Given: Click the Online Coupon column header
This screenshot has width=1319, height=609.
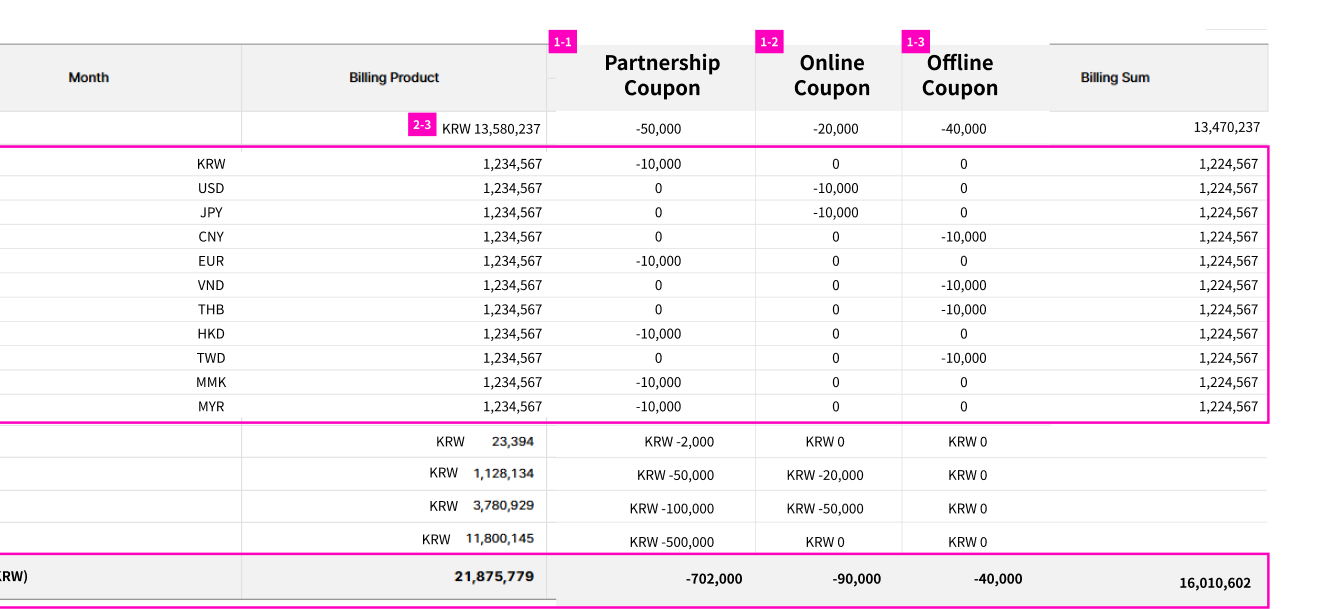Looking at the screenshot, I should [832, 76].
